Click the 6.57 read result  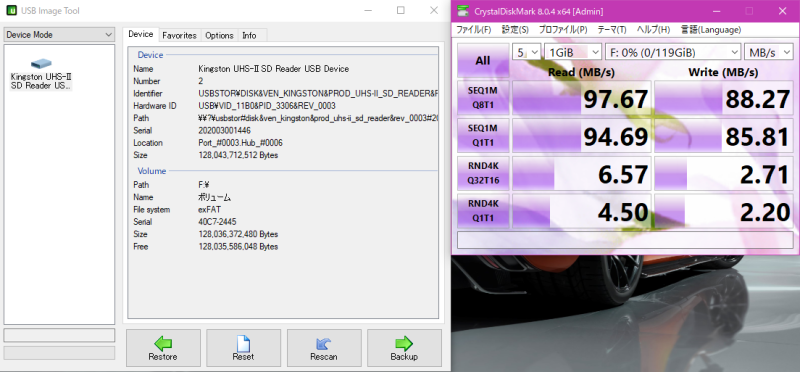(x=581, y=173)
